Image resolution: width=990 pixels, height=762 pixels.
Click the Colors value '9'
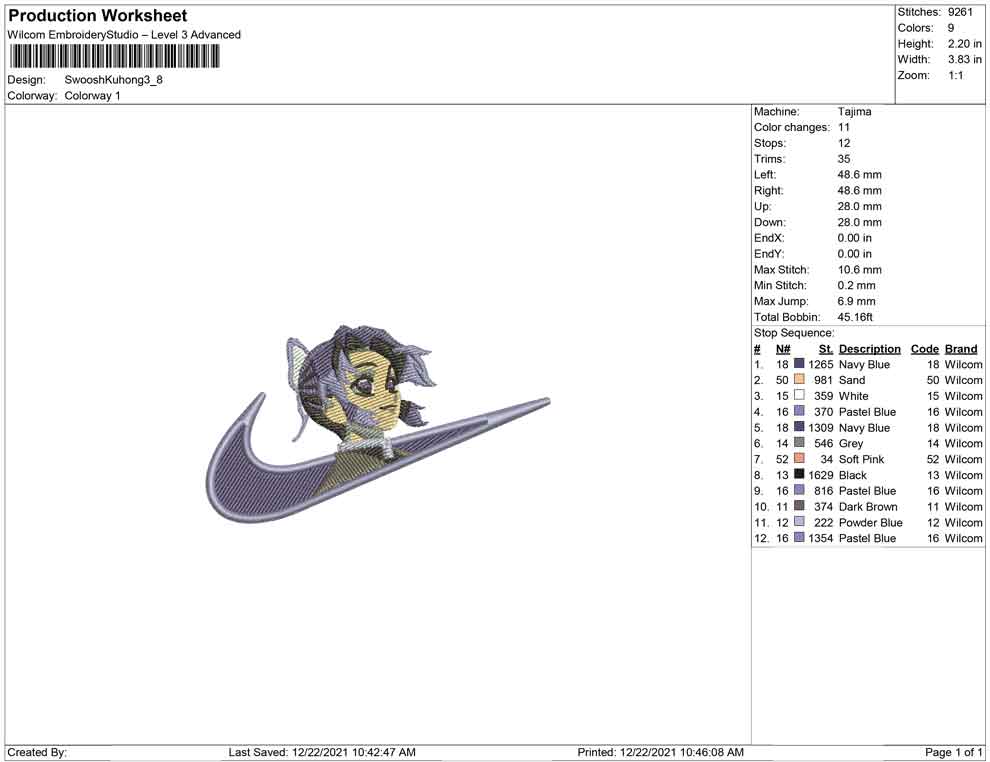point(951,28)
